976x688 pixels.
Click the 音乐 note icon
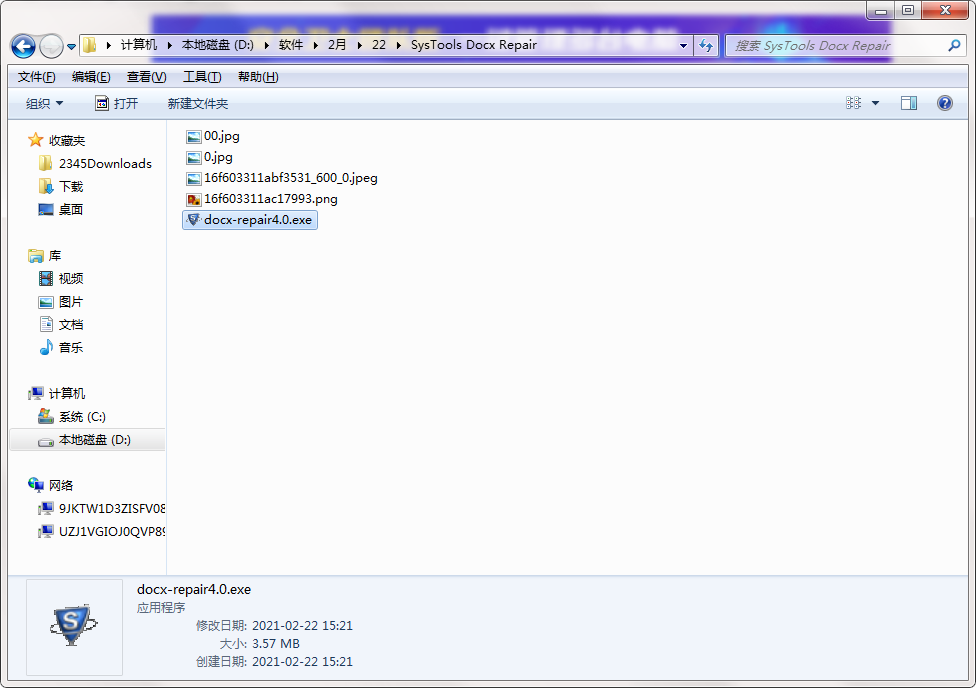point(46,347)
